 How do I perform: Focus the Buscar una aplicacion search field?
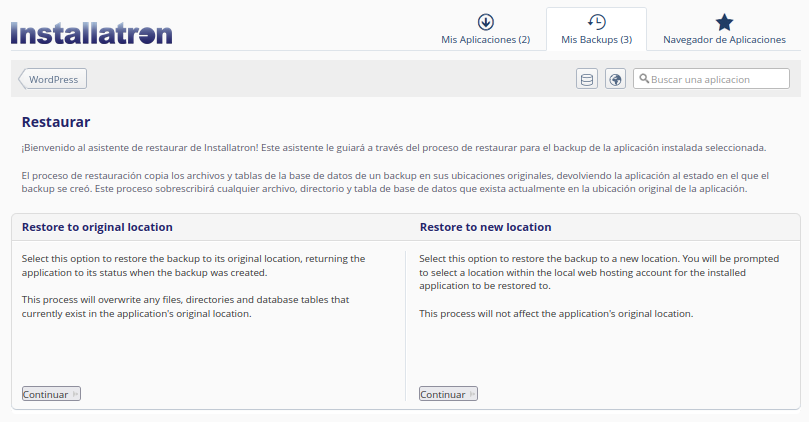(712, 79)
